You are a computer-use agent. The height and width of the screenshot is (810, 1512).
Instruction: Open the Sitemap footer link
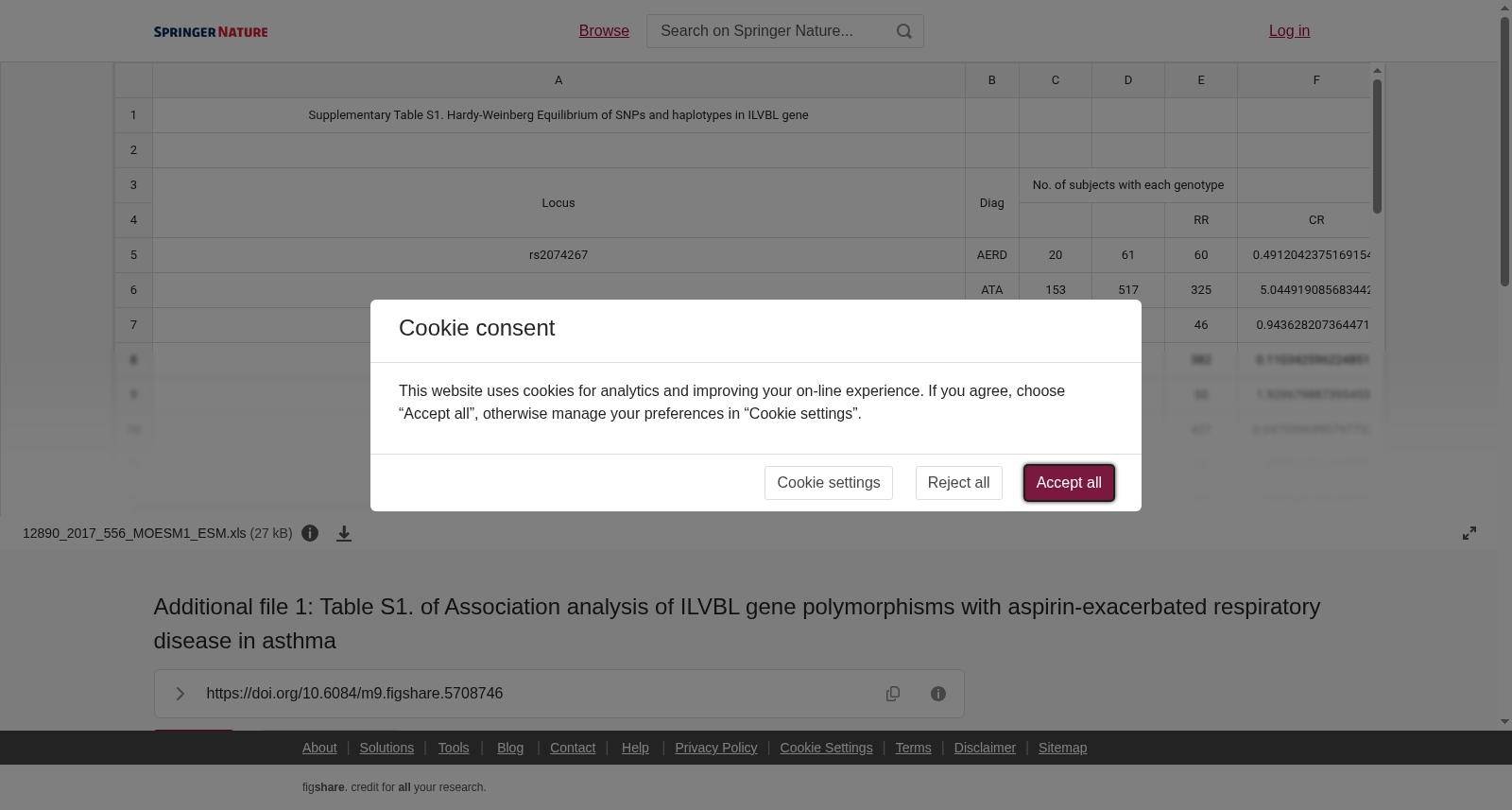pyautogui.click(x=1062, y=748)
